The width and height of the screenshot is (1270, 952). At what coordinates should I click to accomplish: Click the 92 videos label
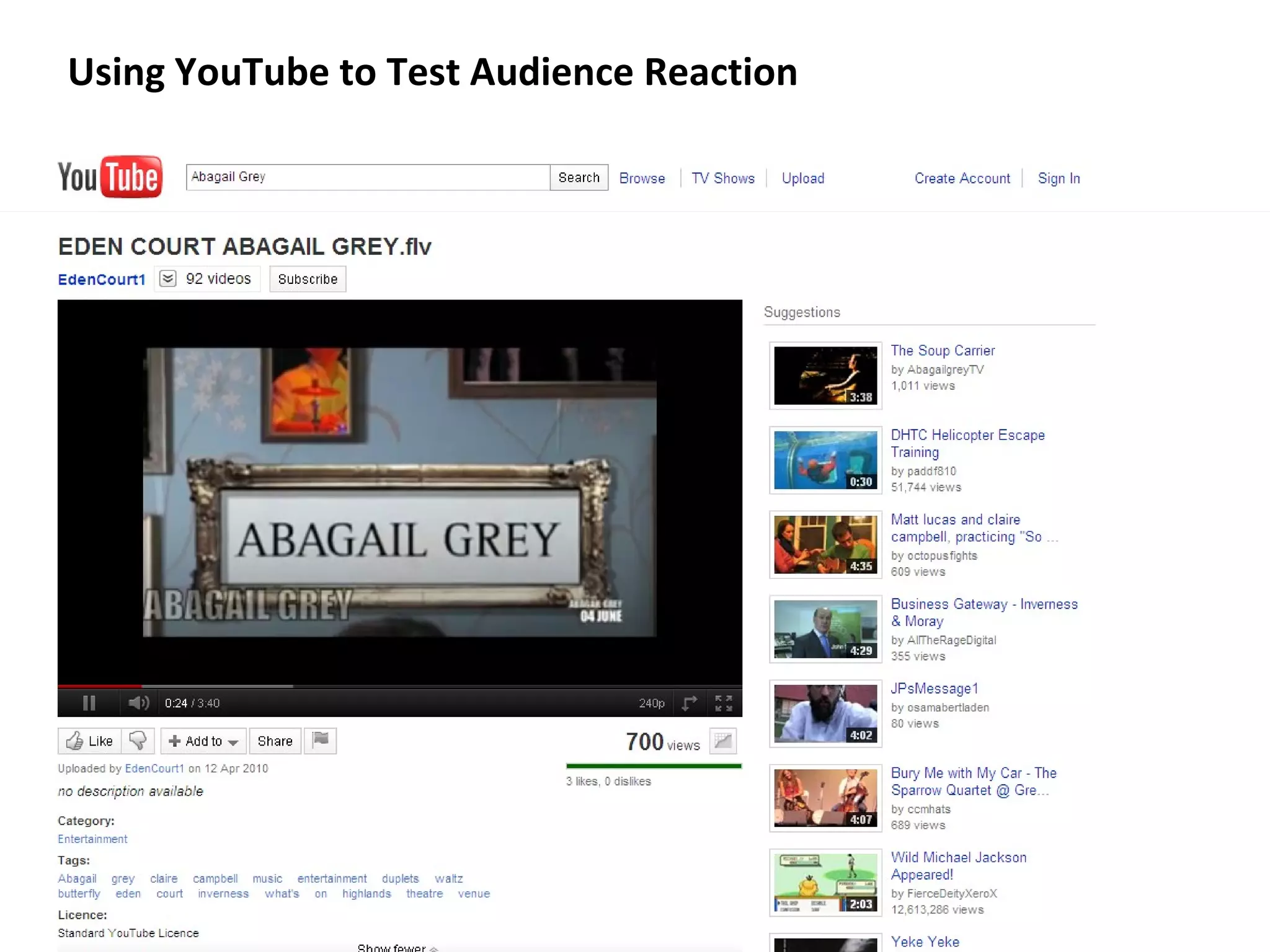click(218, 279)
